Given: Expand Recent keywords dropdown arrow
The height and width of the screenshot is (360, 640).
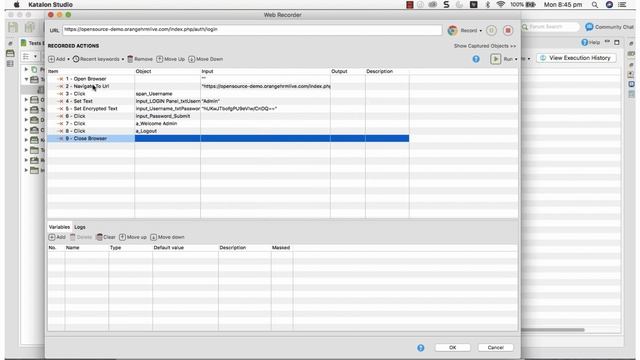Looking at the screenshot, I should click(122, 60).
